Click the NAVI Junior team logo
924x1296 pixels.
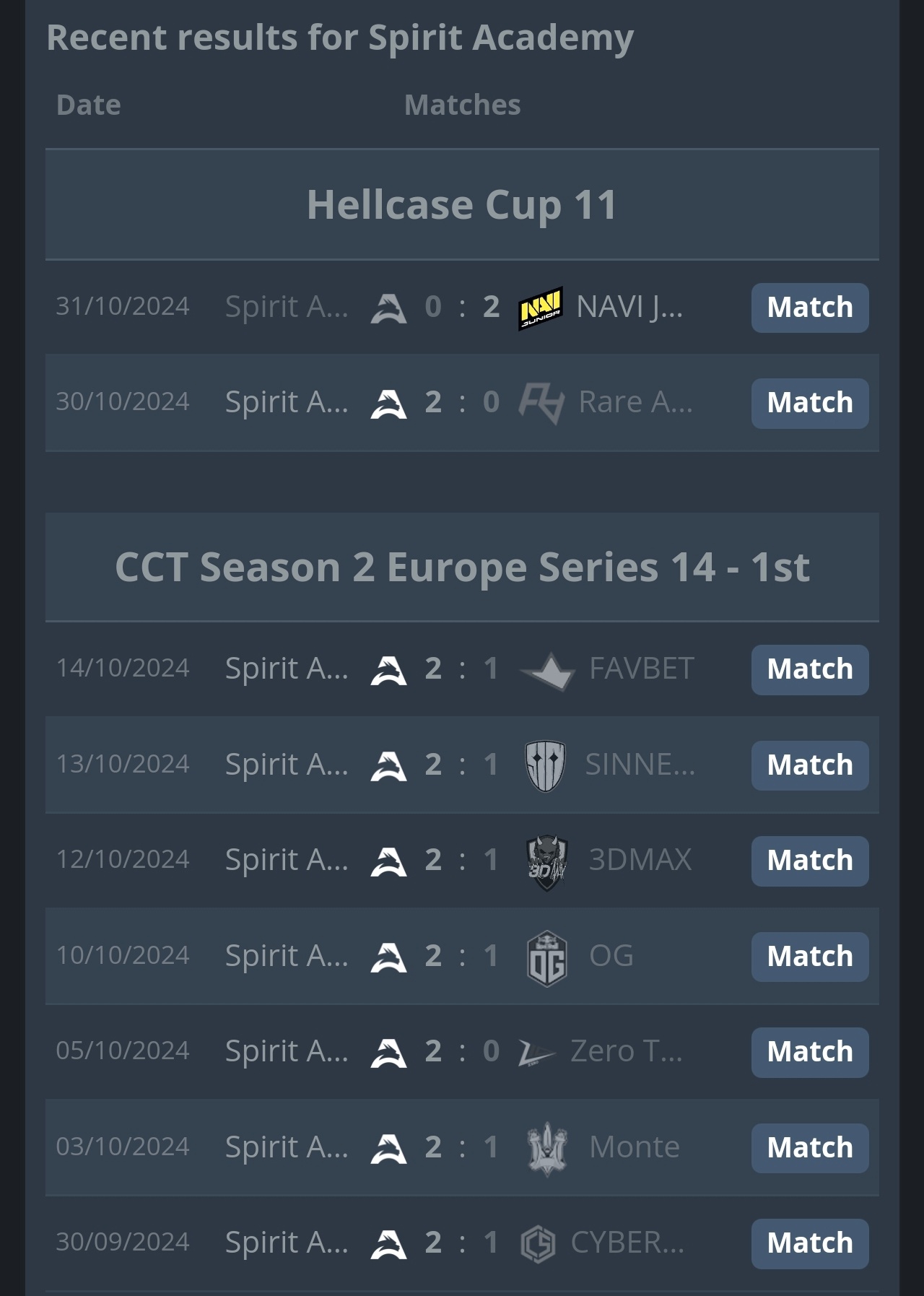point(541,308)
